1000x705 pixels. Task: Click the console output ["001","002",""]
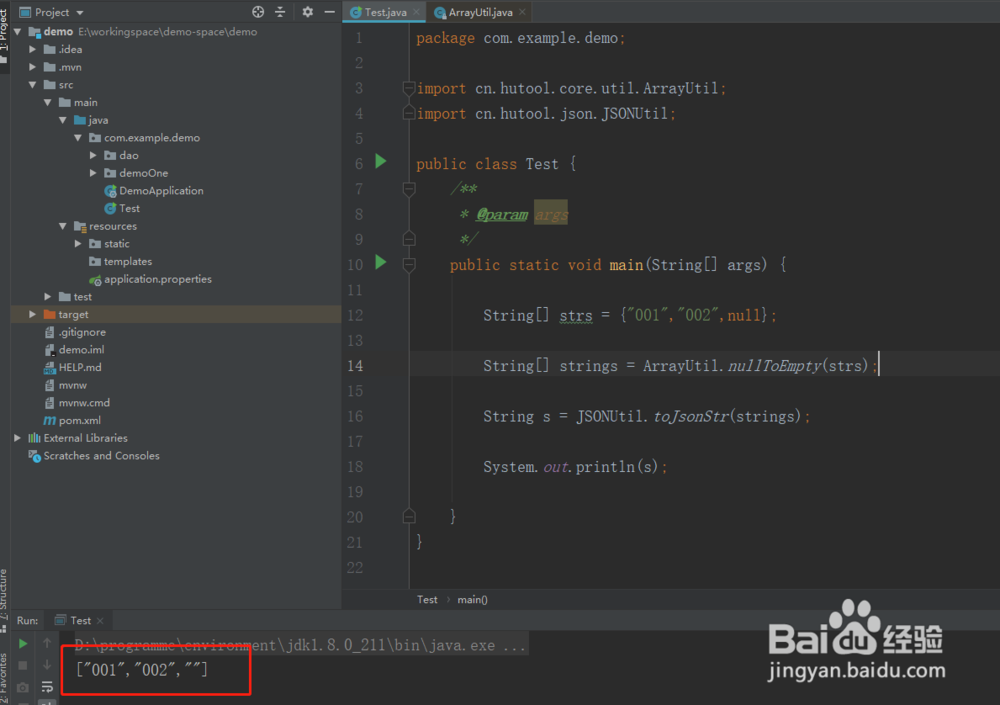(142, 669)
